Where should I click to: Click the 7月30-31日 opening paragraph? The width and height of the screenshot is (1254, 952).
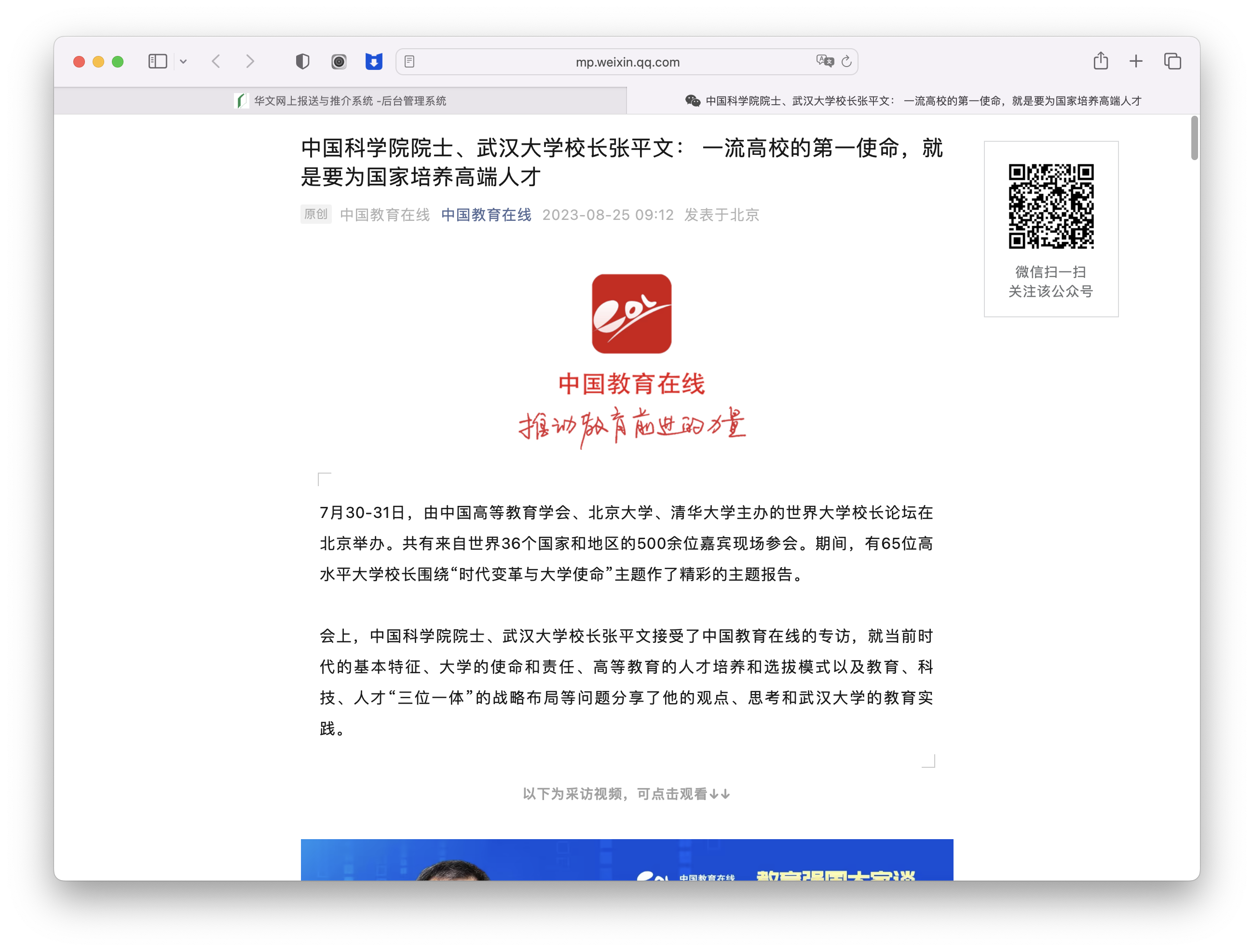pos(627,543)
